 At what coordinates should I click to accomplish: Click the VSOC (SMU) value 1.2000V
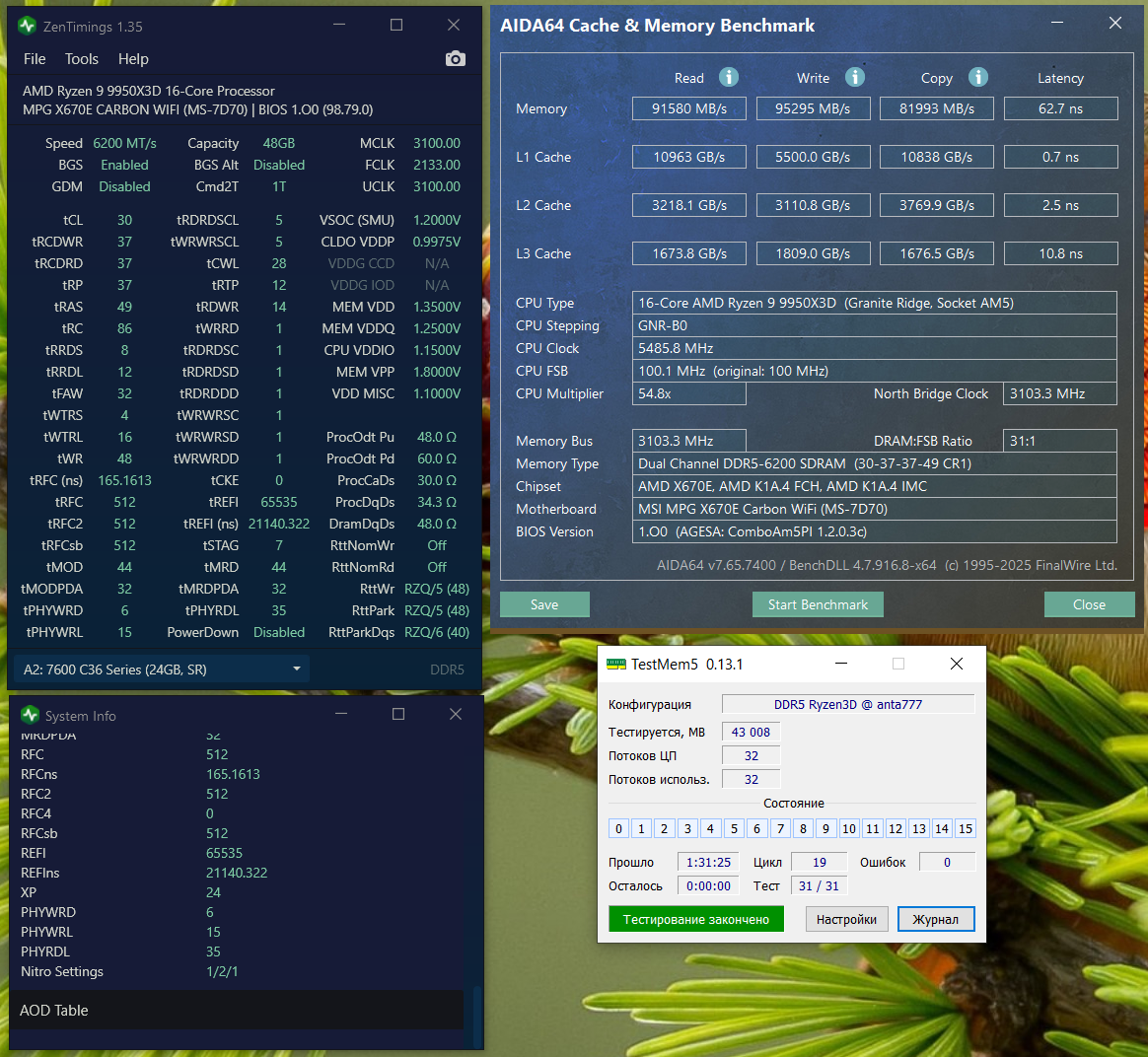tap(436, 220)
